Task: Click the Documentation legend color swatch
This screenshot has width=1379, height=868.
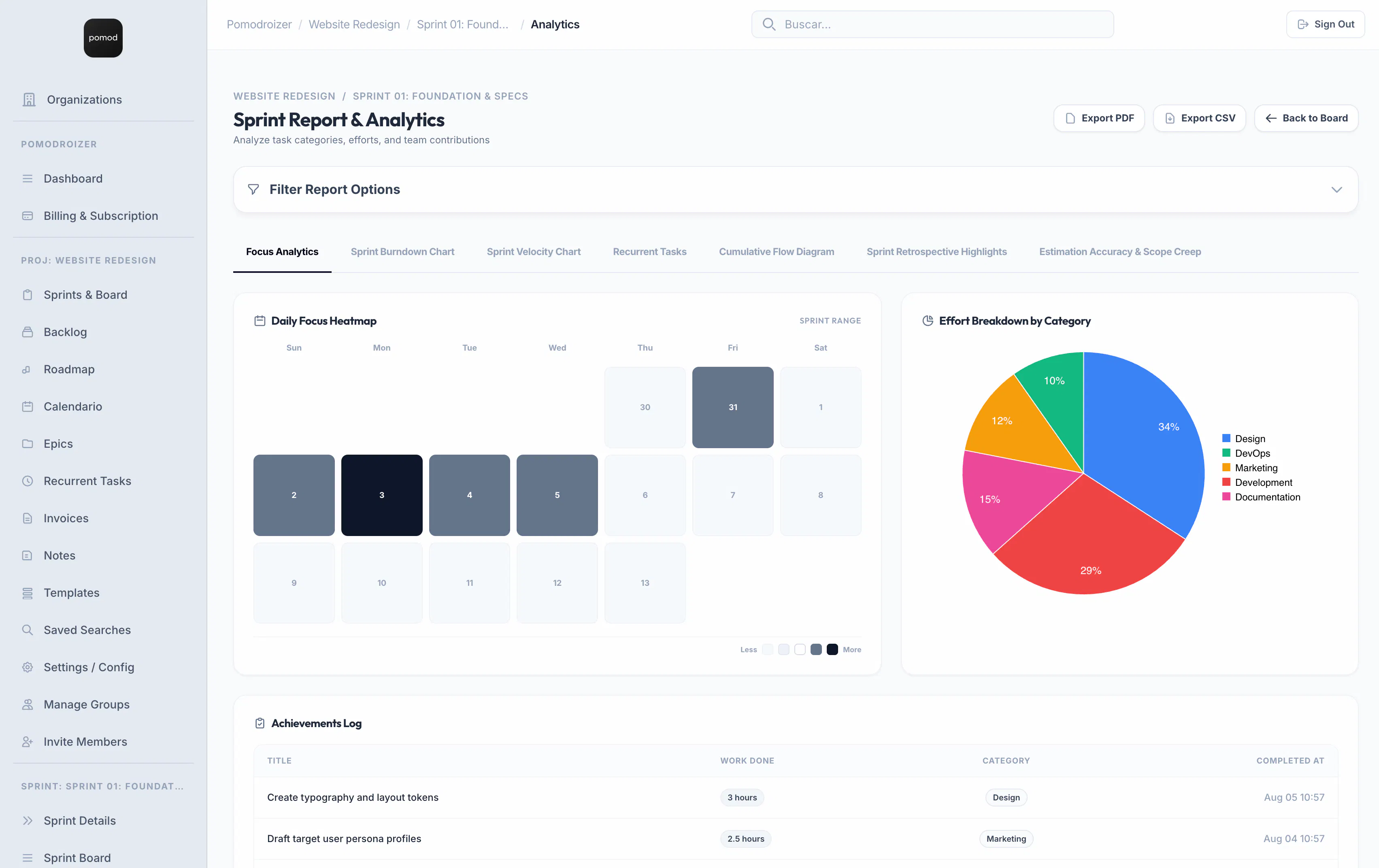Action: pos(1226,496)
